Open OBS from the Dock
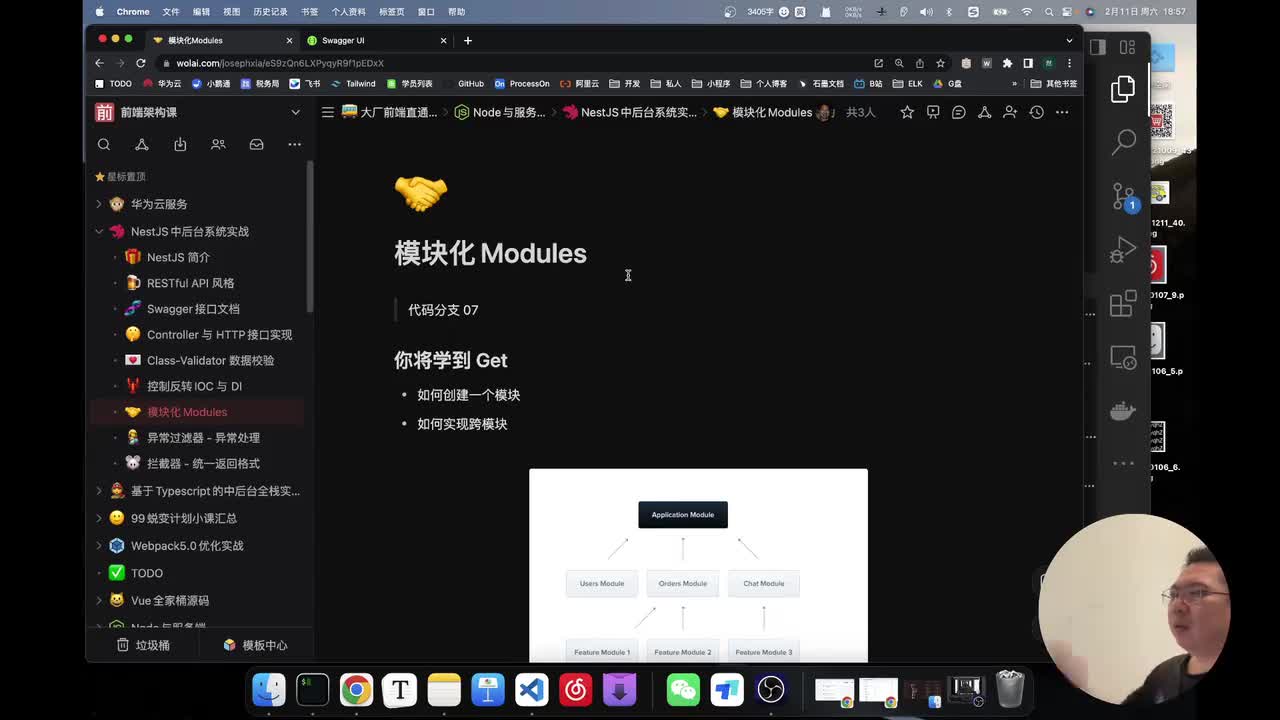 [771, 690]
